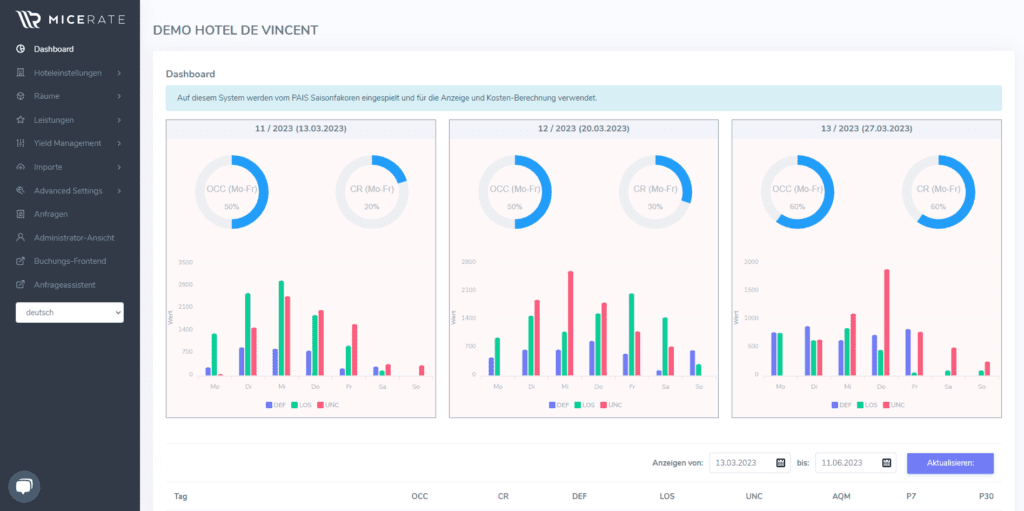1024x511 pixels.
Task: Open the deutsch language dropdown
Action: [69, 313]
